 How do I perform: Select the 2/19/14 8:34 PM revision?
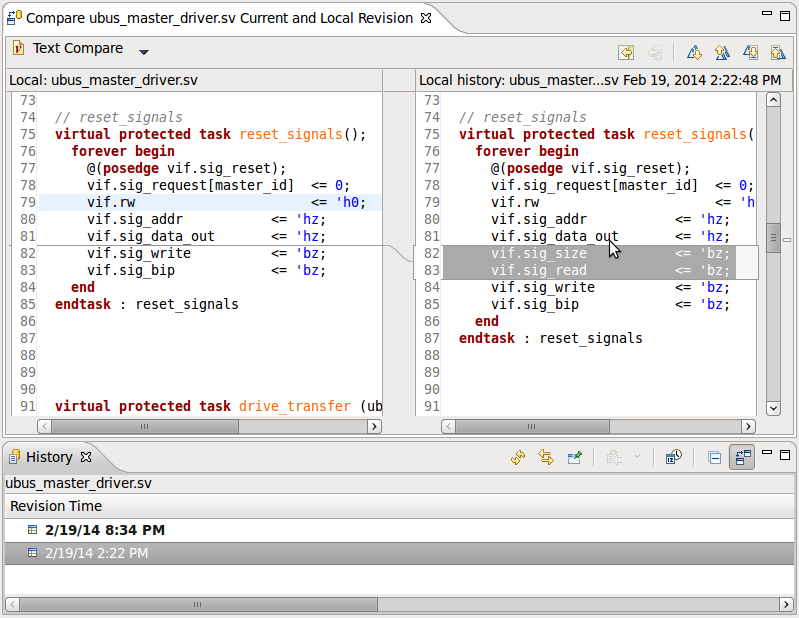[x=104, y=530]
